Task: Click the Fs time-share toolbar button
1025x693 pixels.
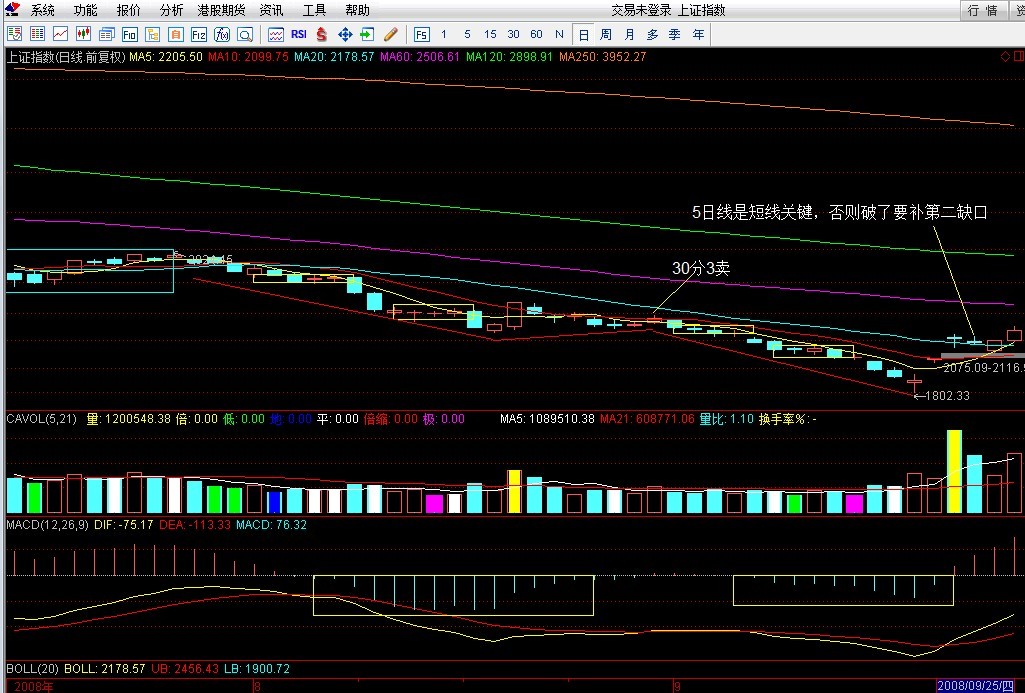Action: [420, 34]
